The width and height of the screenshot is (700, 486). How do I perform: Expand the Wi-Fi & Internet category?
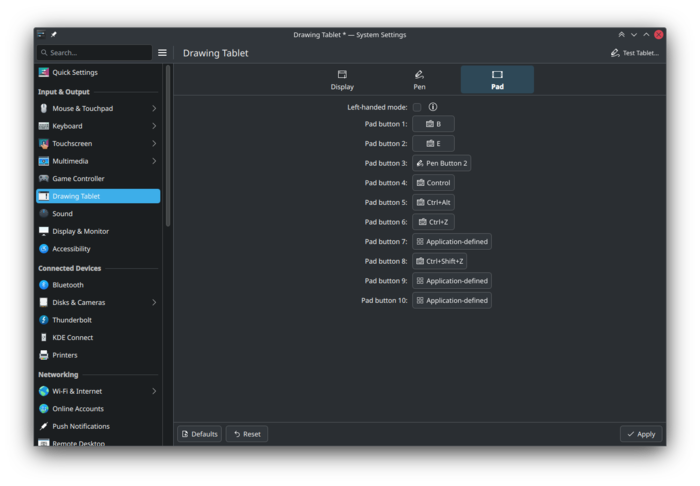pos(154,391)
